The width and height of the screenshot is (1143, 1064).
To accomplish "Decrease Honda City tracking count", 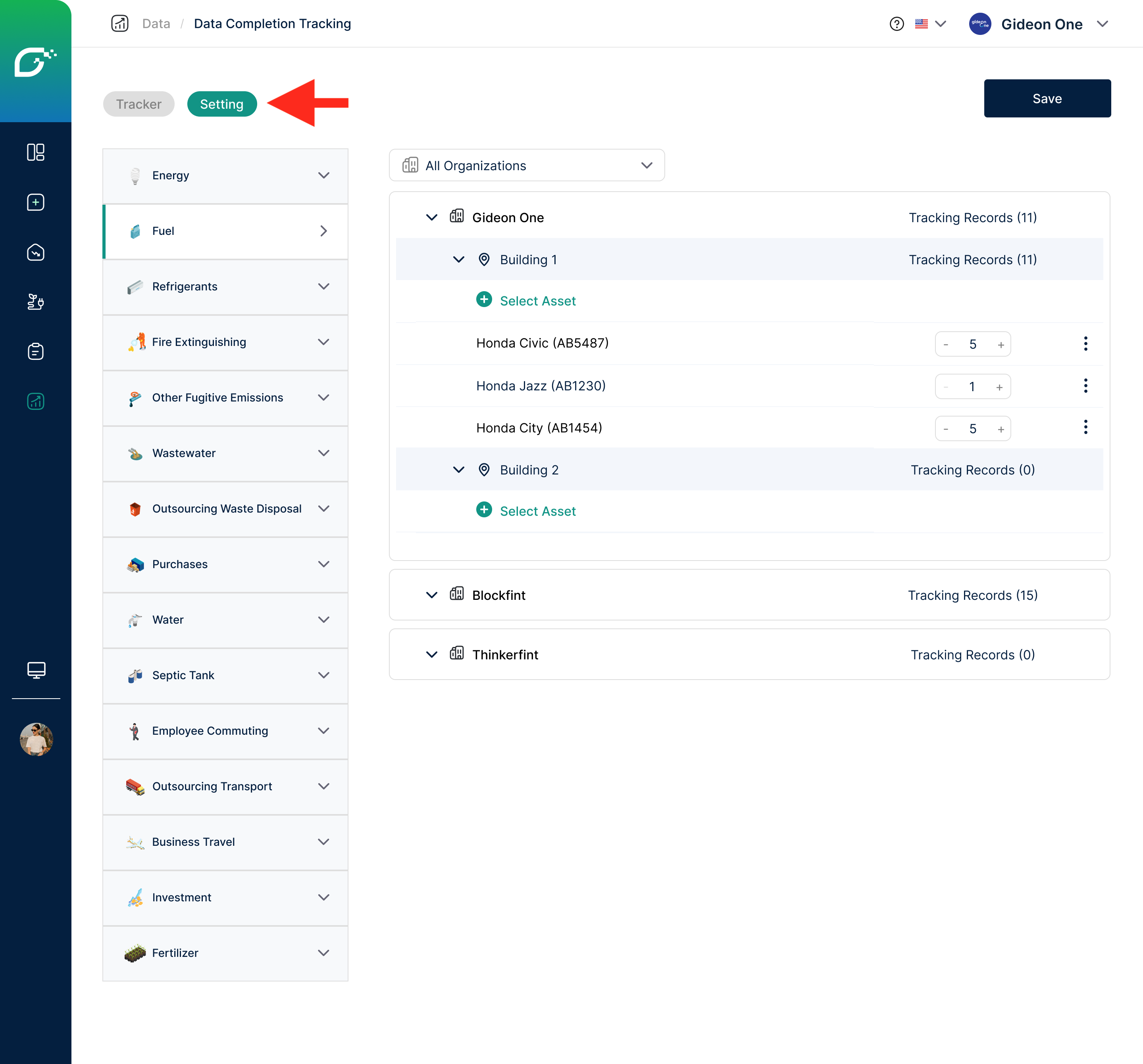I will 946,429.
